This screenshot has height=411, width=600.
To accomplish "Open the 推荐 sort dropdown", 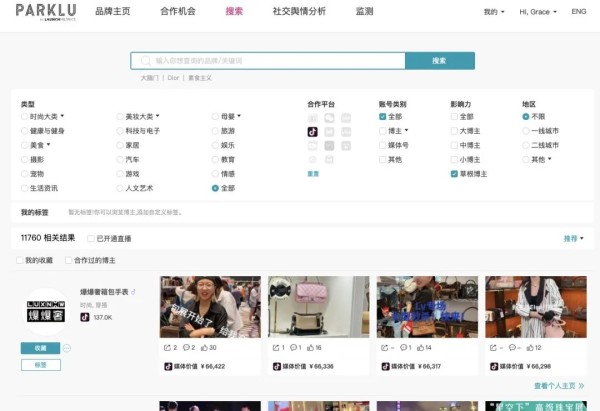I will click(x=573, y=238).
